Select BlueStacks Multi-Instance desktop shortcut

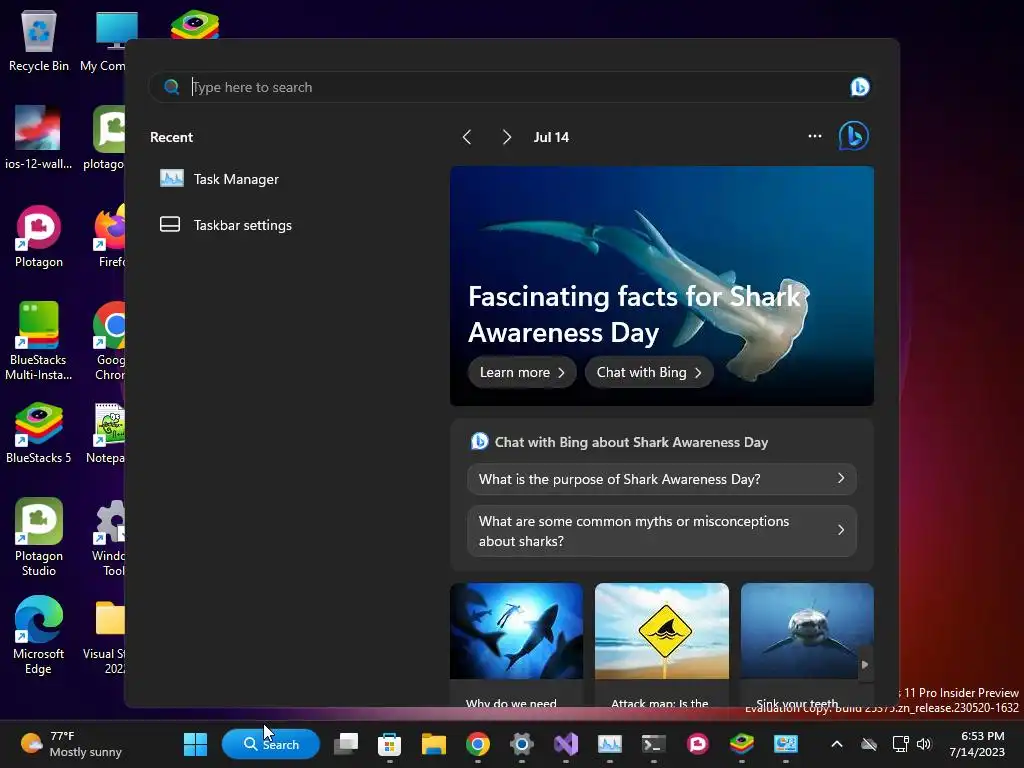click(x=39, y=341)
